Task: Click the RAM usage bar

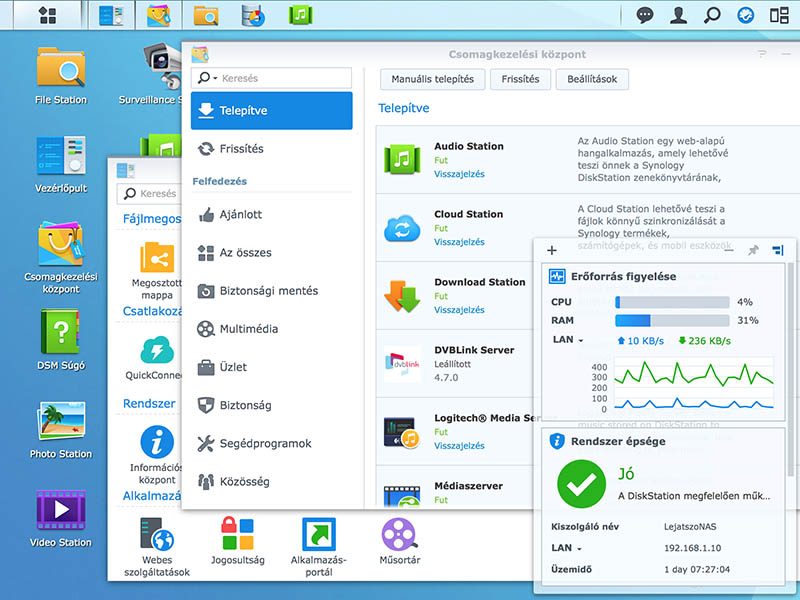Action: click(671, 321)
